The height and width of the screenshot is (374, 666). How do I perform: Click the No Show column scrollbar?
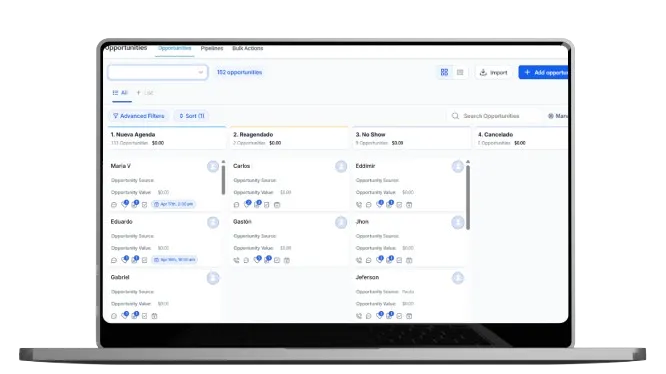click(468, 197)
